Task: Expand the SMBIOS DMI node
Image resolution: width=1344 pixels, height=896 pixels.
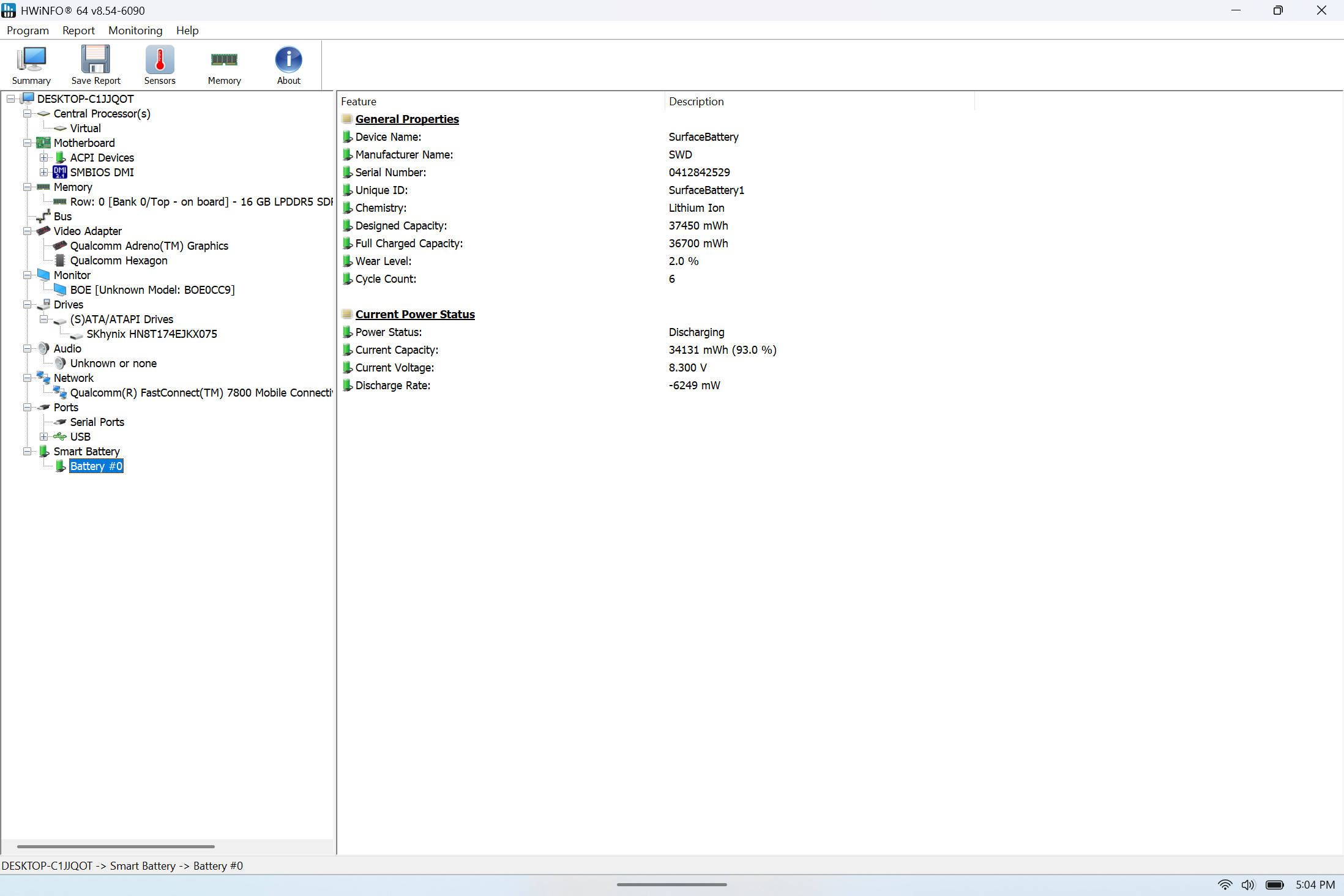Action: pos(44,172)
